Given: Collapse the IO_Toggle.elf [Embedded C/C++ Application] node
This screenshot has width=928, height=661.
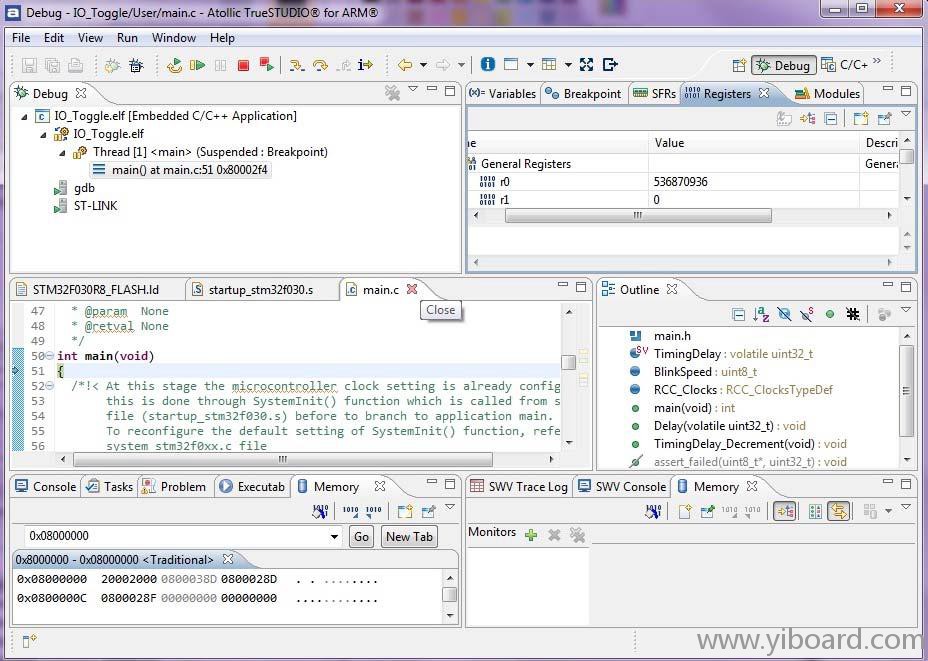Looking at the screenshot, I should [24, 117].
